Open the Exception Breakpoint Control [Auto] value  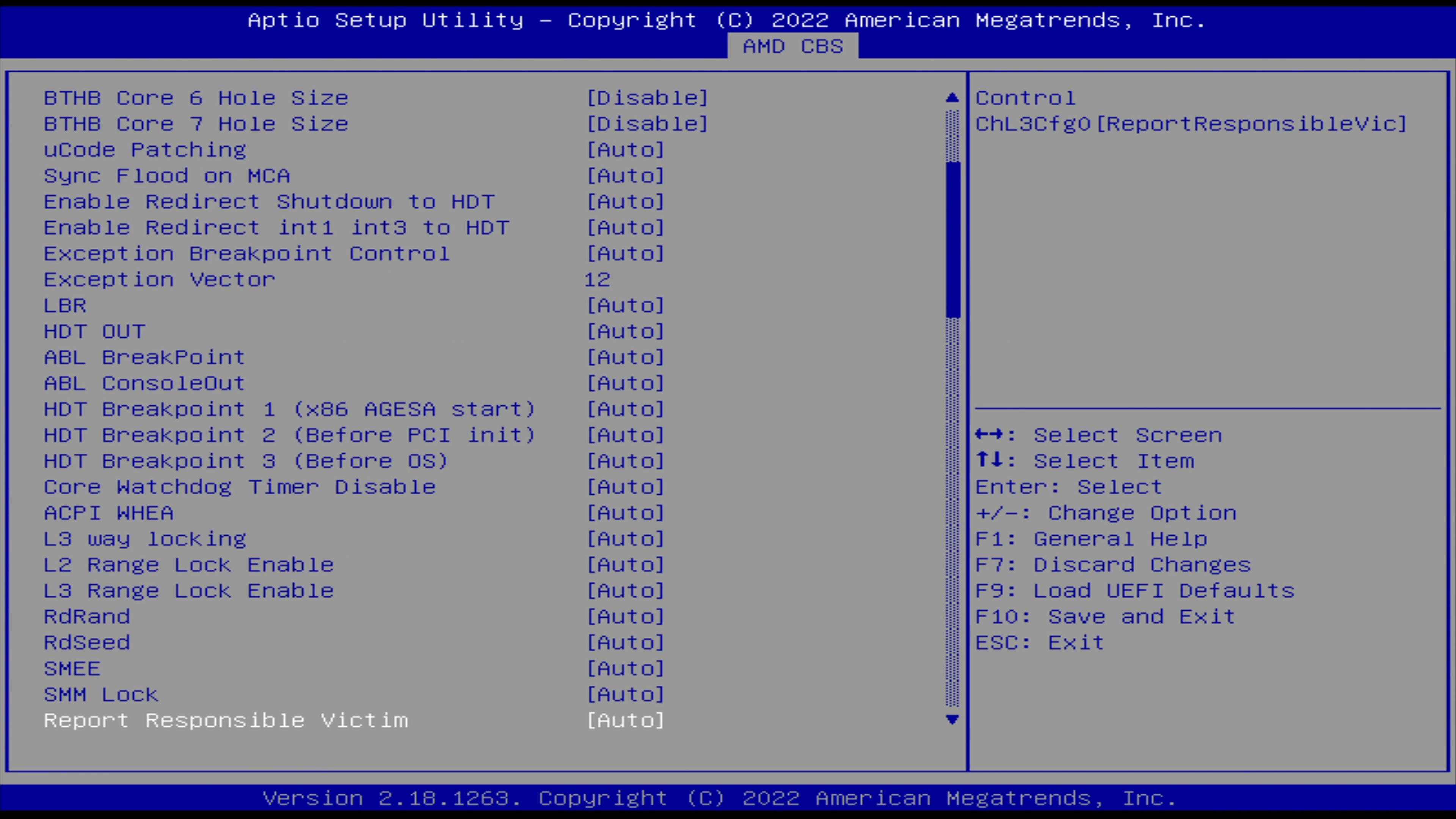625,254
